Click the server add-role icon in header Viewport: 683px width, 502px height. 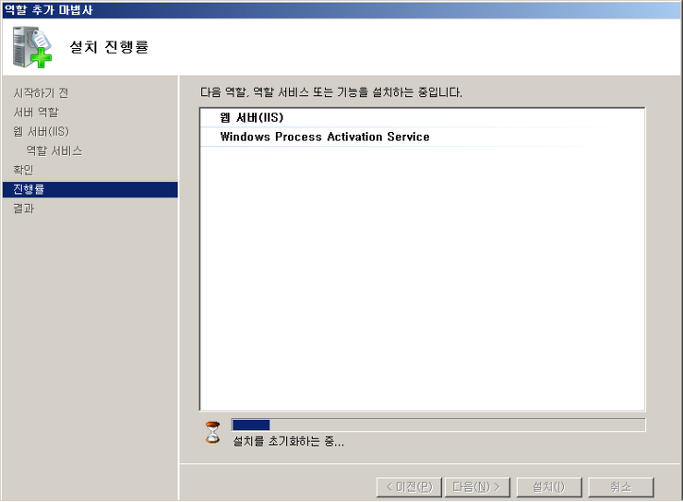(32, 47)
